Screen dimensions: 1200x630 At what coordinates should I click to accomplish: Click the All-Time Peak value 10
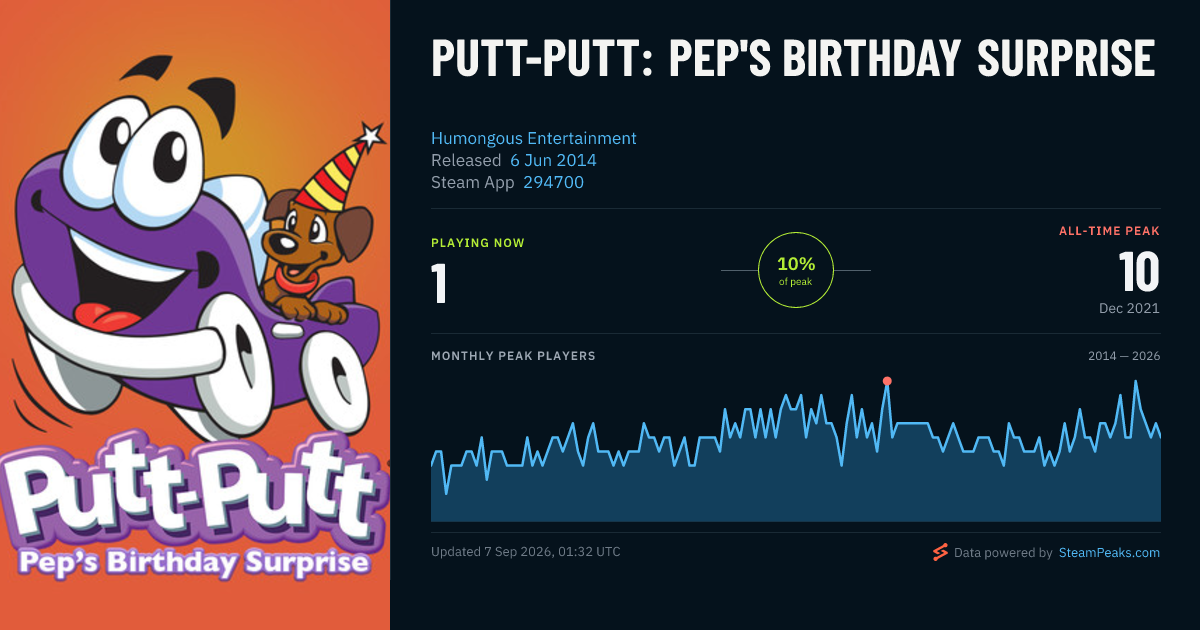click(x=1139, y=272)
